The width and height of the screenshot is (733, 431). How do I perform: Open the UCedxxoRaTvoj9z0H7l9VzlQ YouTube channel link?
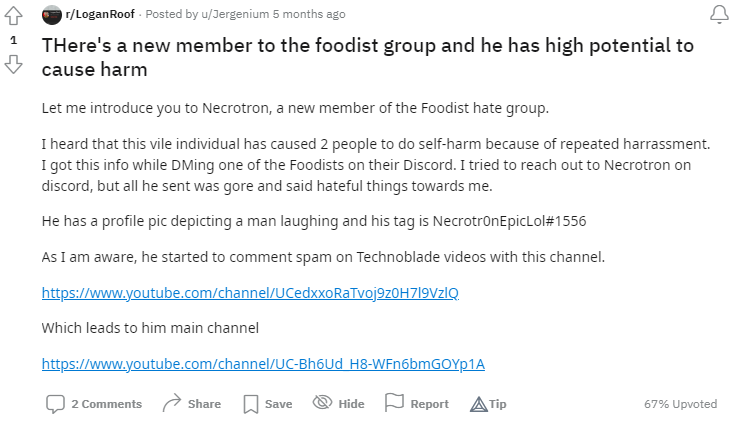250,293
